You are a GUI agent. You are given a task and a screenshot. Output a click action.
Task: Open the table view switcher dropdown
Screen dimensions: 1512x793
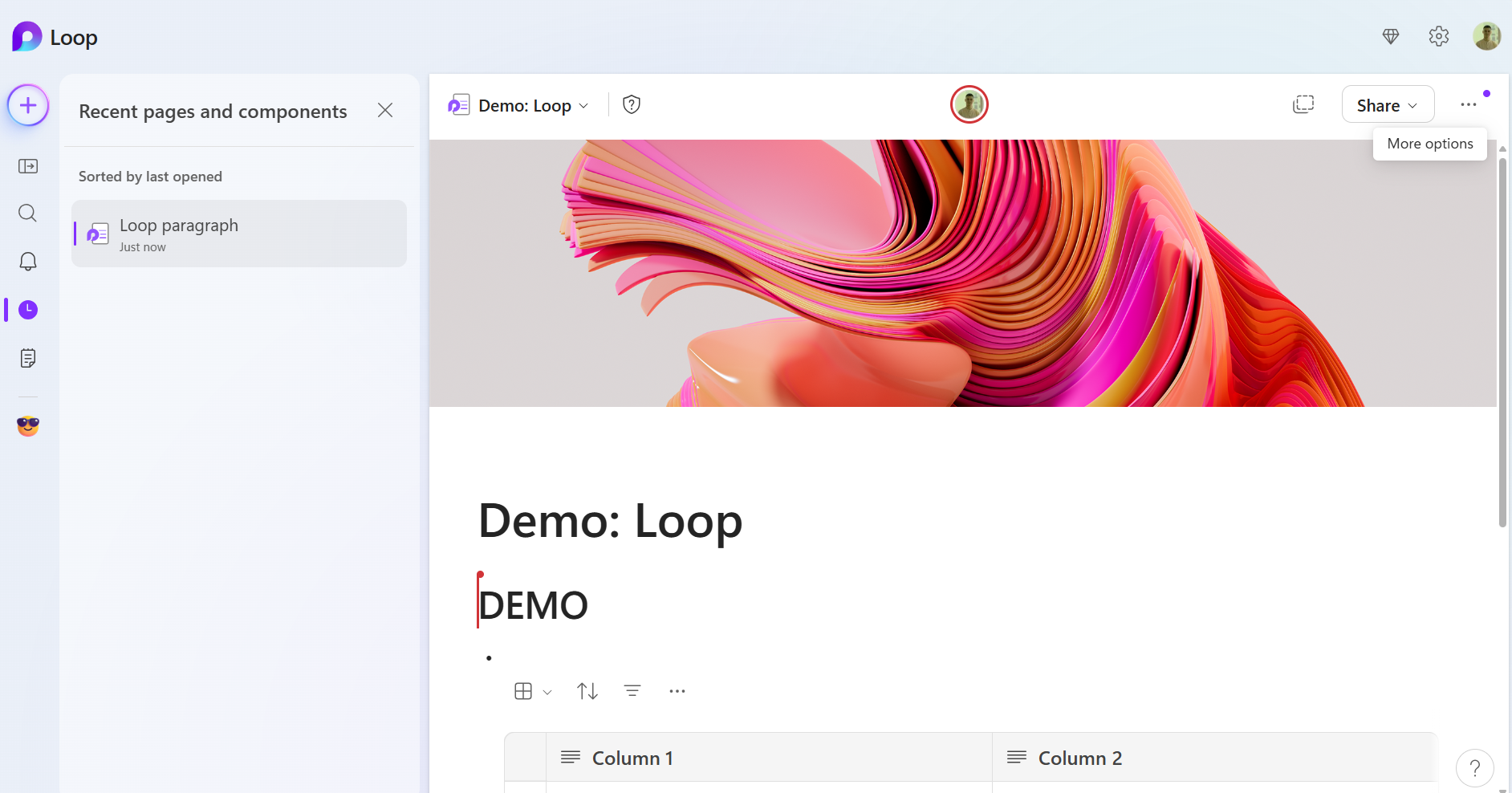coord(533,691)
